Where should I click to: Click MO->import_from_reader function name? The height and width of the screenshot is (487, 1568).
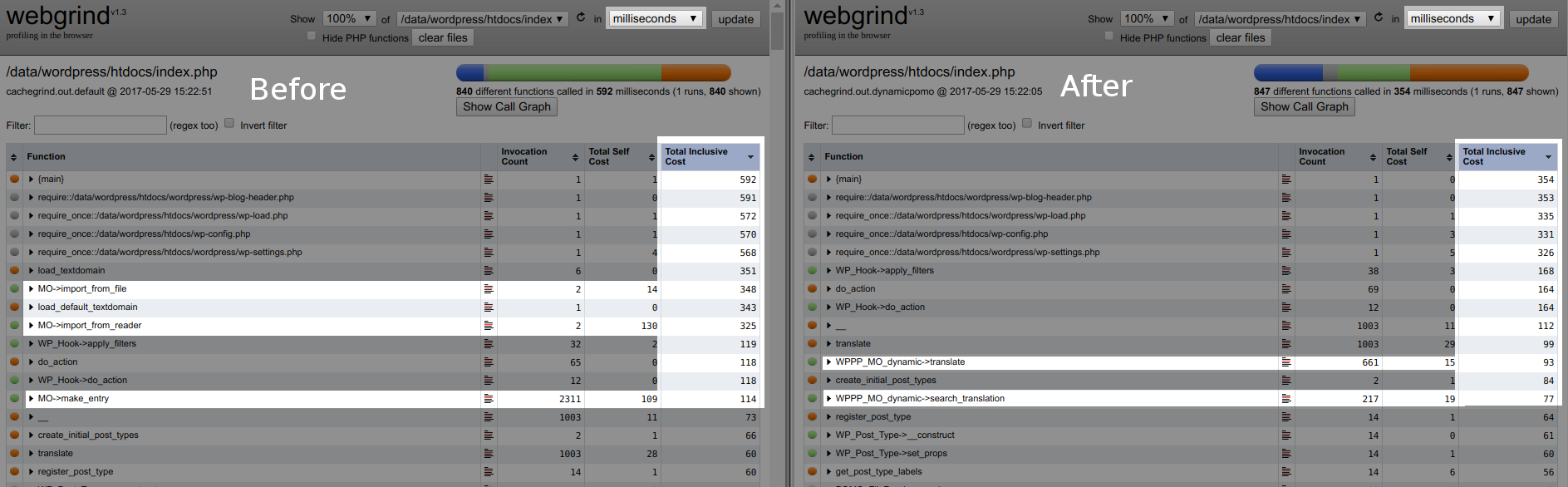[x=90, y=326]
